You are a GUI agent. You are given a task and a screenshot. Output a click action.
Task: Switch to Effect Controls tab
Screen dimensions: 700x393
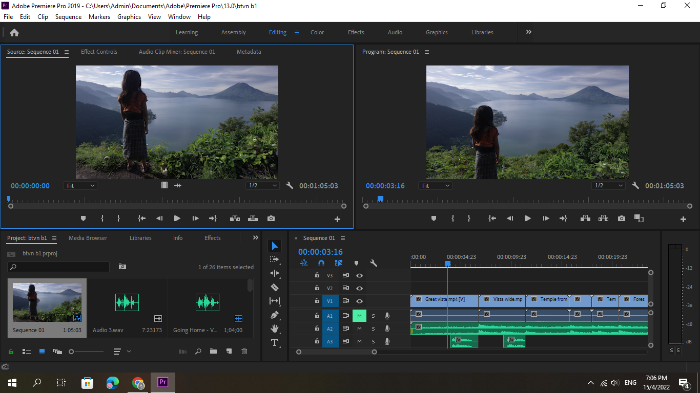point(99,52)
